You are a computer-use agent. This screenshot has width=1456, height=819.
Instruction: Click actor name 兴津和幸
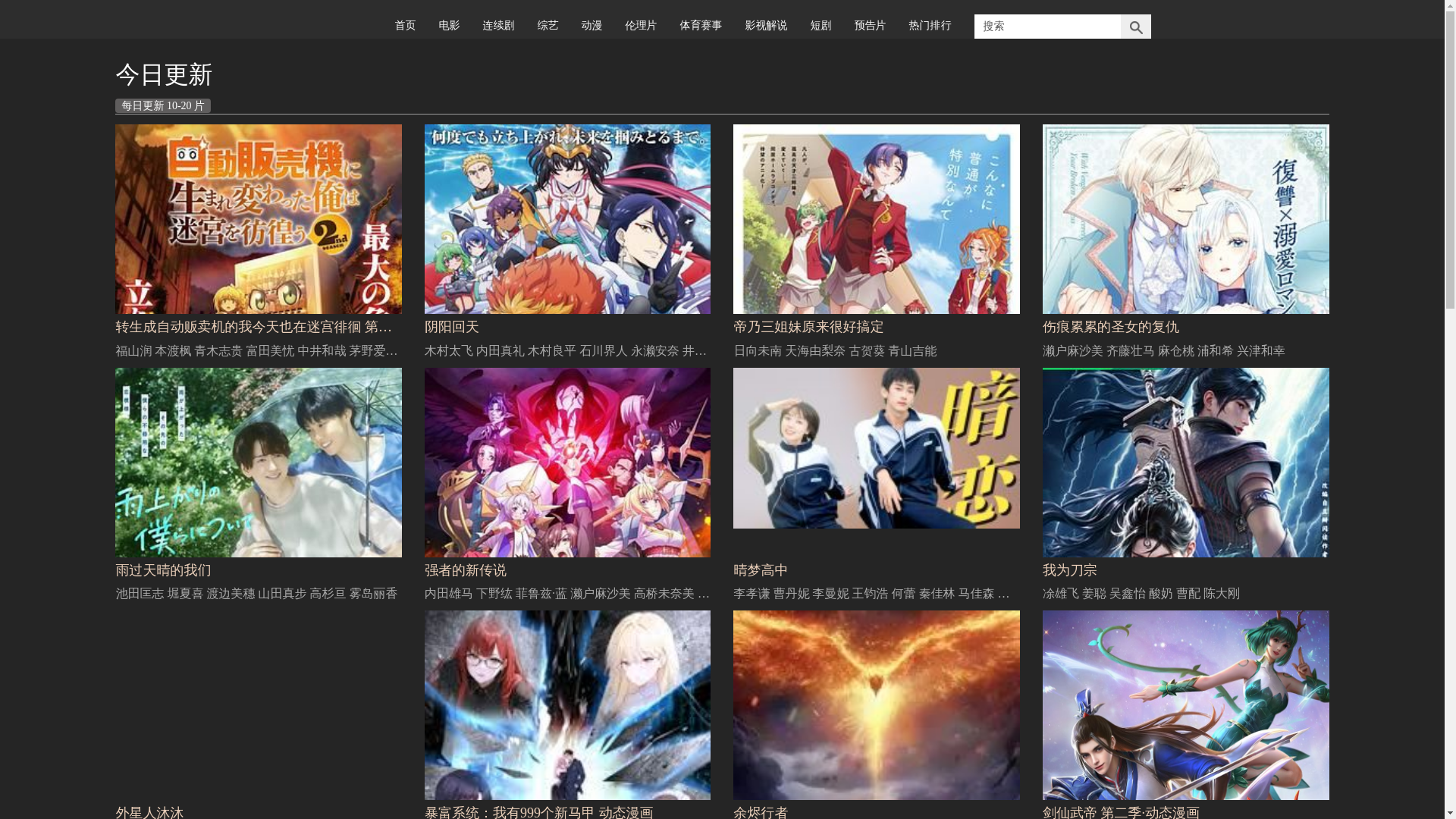(x=1261, y=351)
